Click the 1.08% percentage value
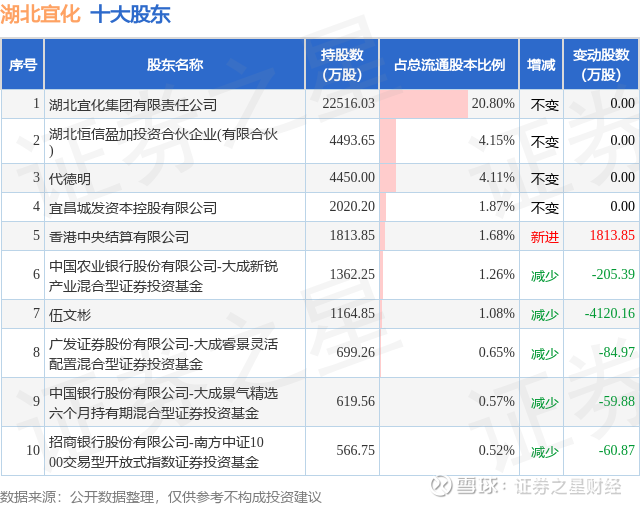 click(x=496, y=313)
